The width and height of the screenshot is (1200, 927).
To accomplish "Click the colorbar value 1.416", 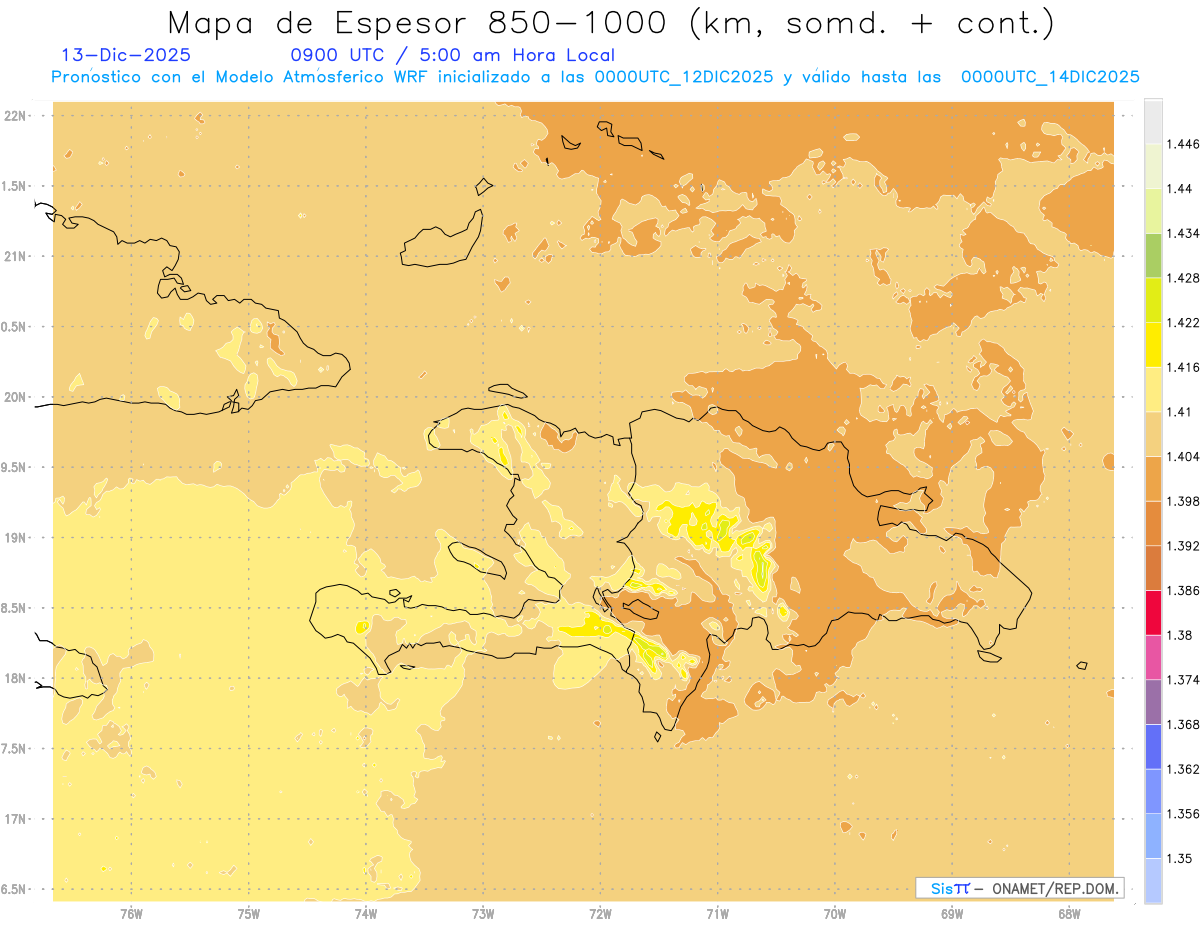I will point(1184,367).
